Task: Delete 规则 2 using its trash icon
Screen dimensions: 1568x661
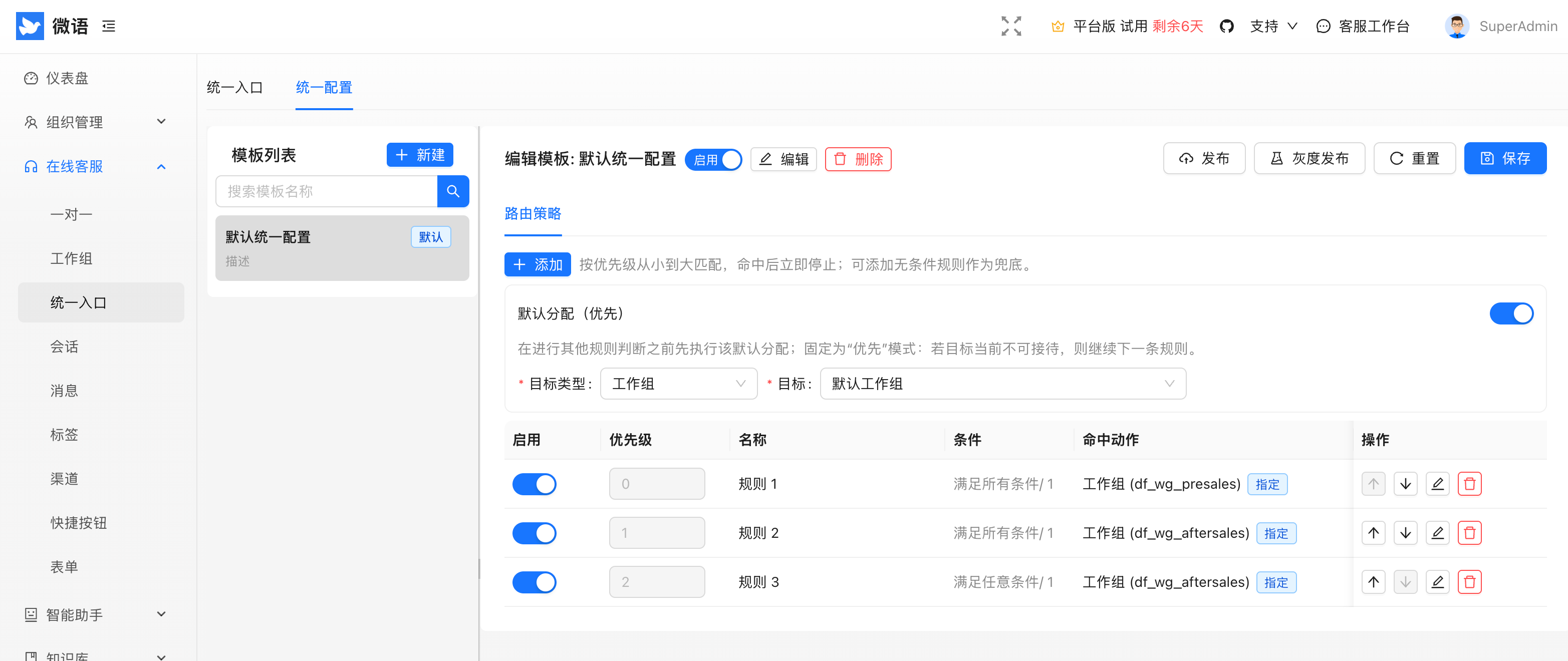Action: pyautogui.click(x=1470, y=532)
